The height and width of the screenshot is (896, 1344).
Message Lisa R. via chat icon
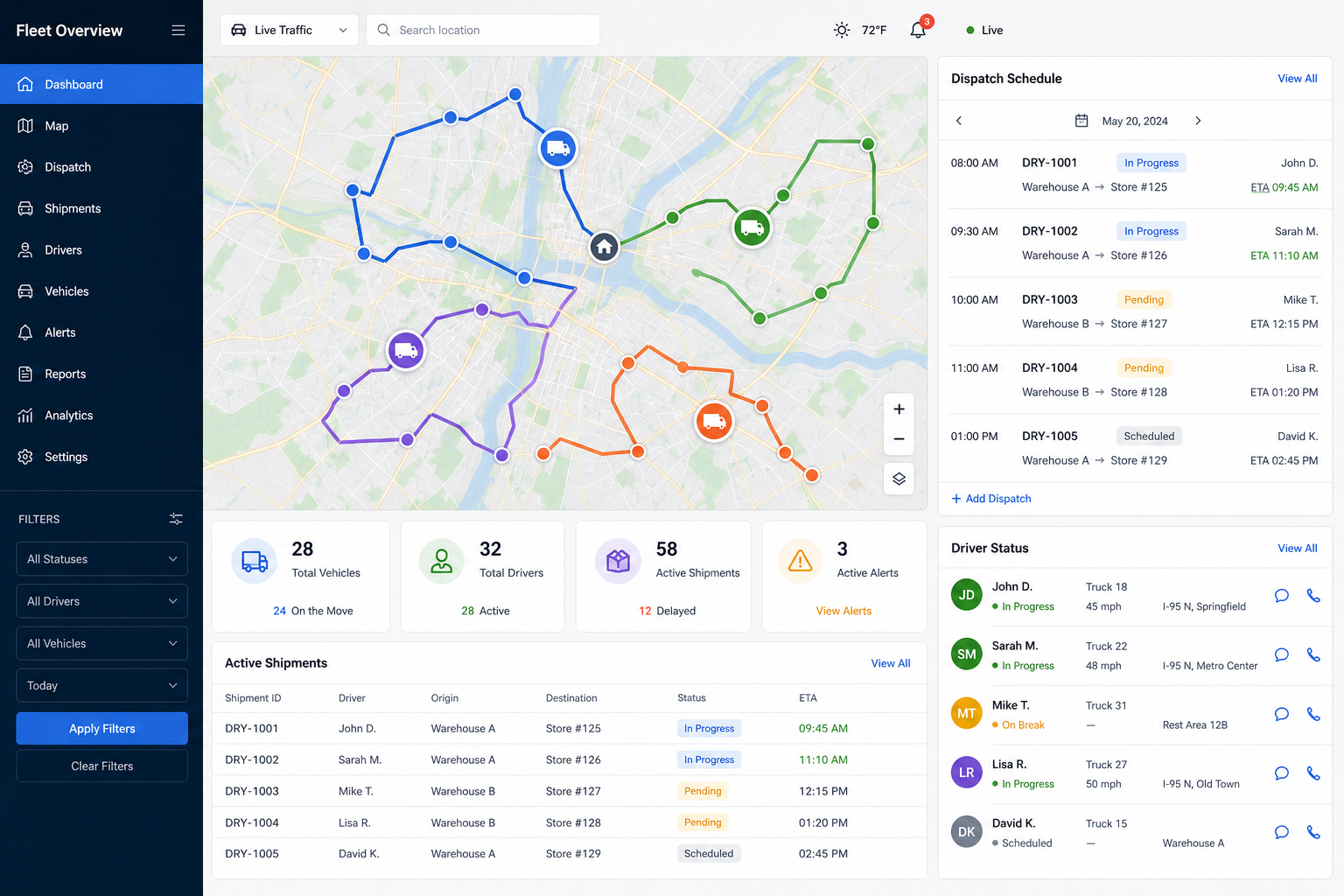1282,773
